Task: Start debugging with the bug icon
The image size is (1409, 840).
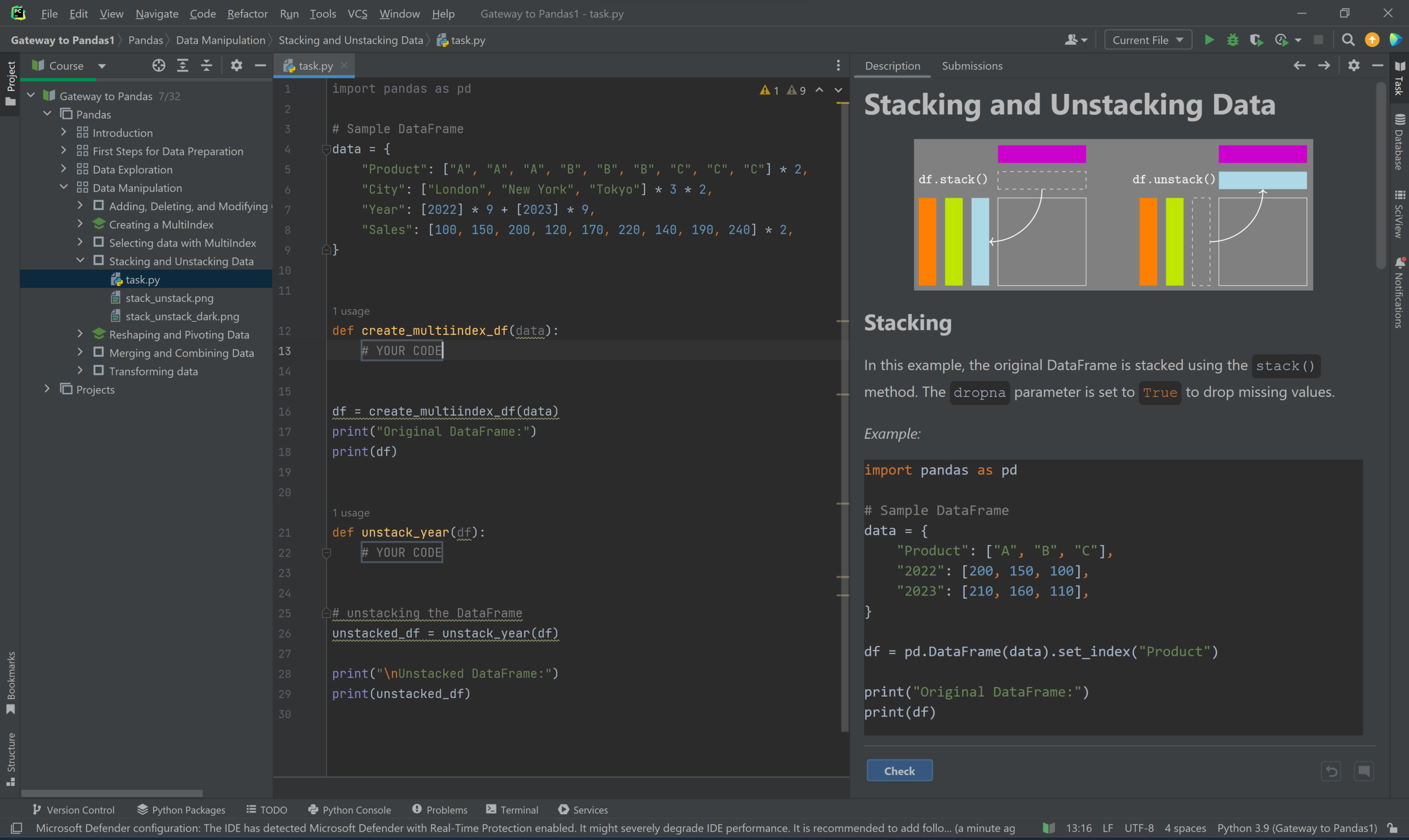Action: click(x=1232, y=40)
